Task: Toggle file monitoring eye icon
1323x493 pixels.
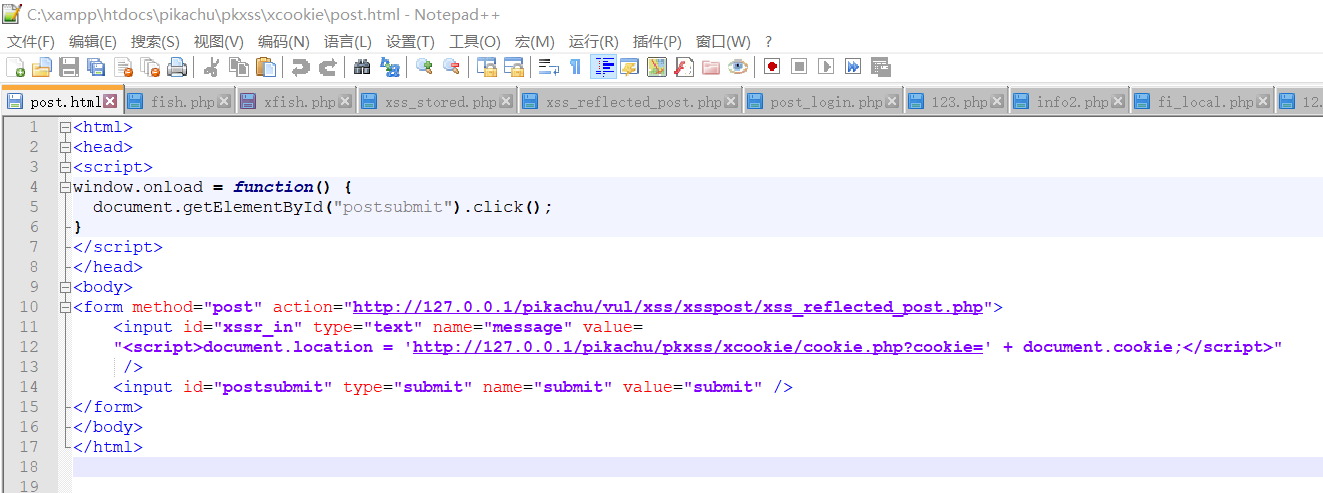Action: [737, 67]
